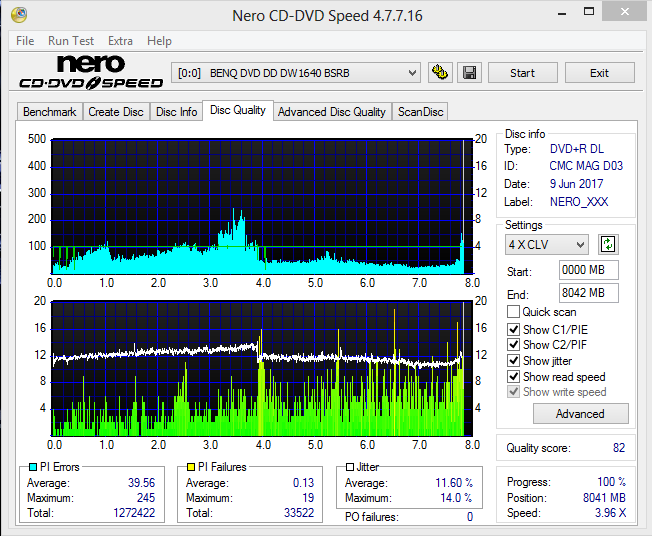Open the Extra menu

pos(120,41)
